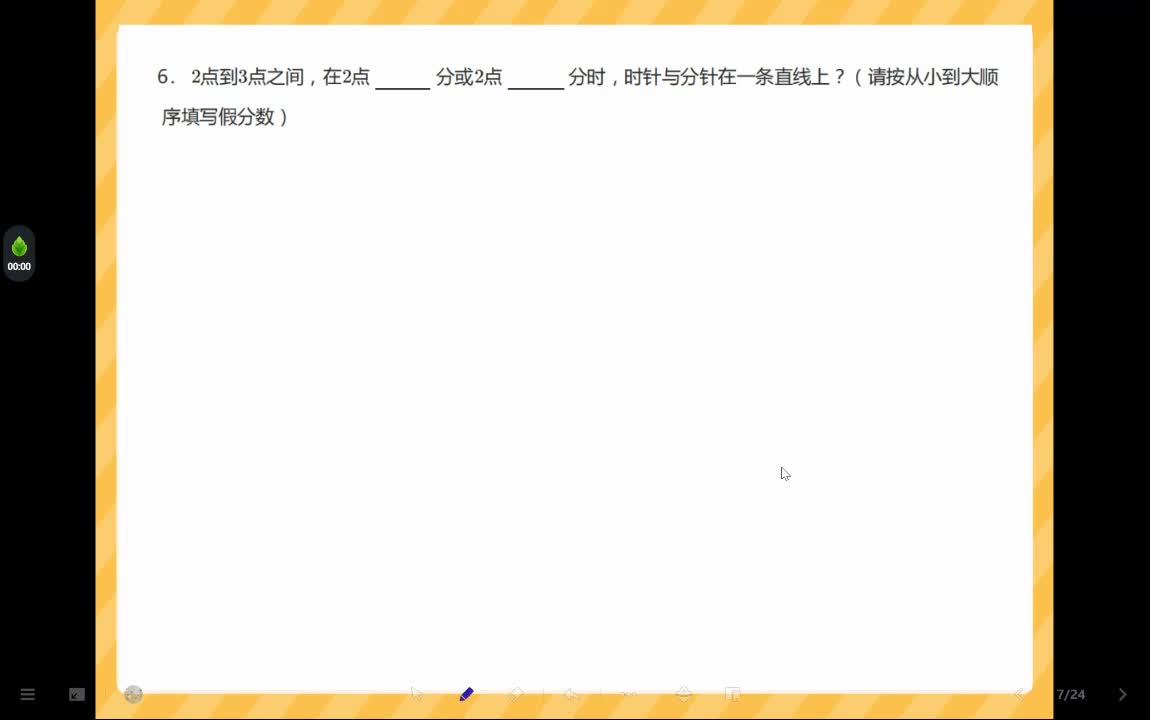Select the blue pen drawing tool
Viewport: 1150px width, 720px height.
(466, 694)
